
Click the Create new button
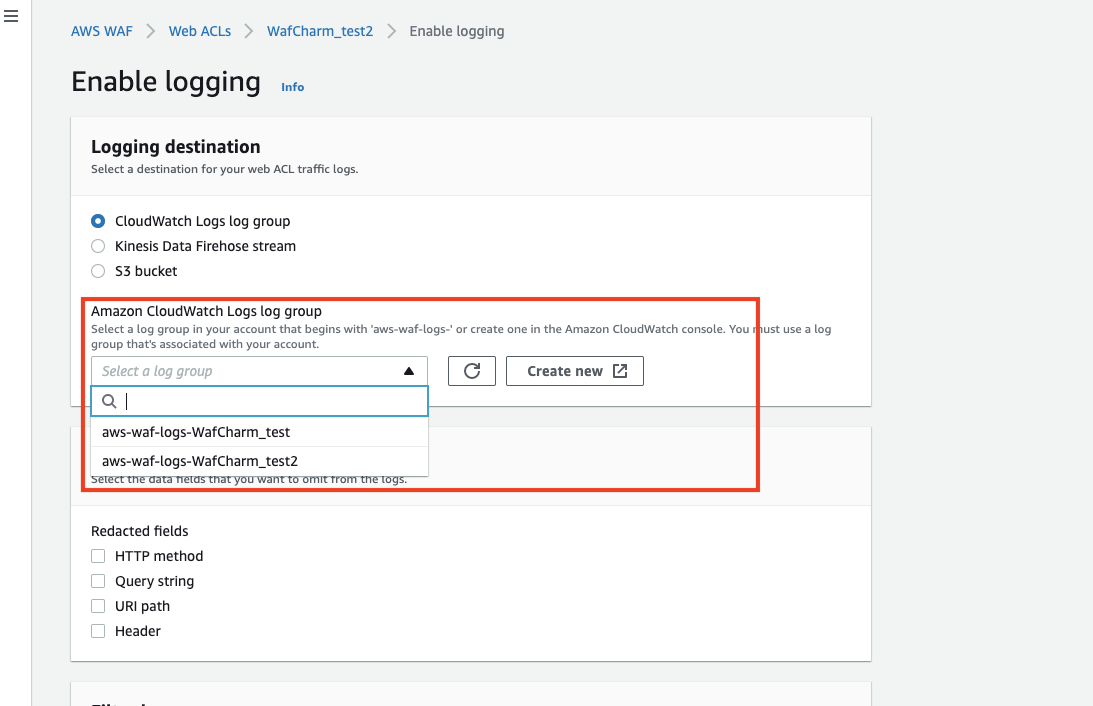tap(574, 371)
